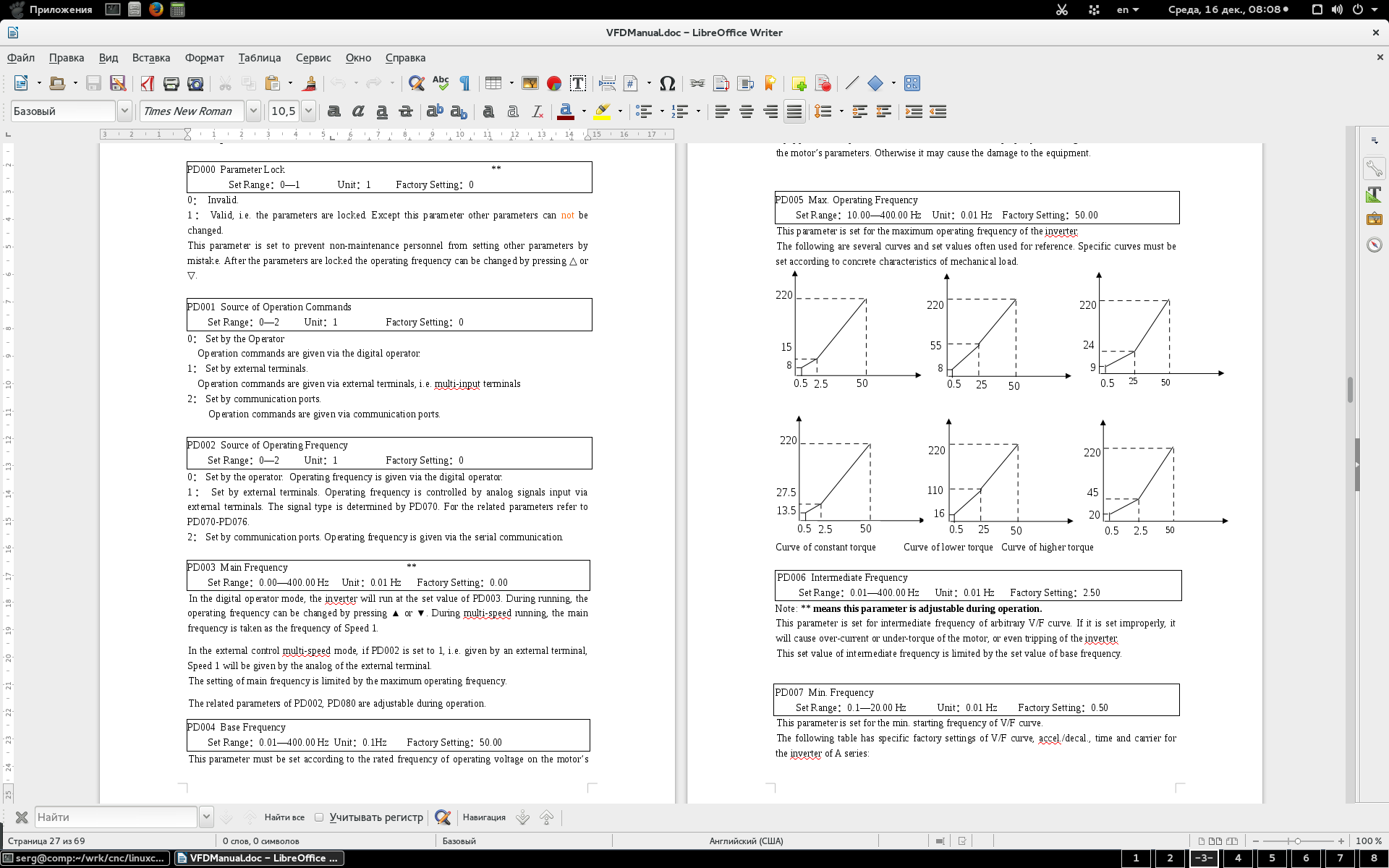Viewport: 1389px width, 868px height.
Task: Click into the Найти search field
Action: pyautogui.click(x=116, y=817)
